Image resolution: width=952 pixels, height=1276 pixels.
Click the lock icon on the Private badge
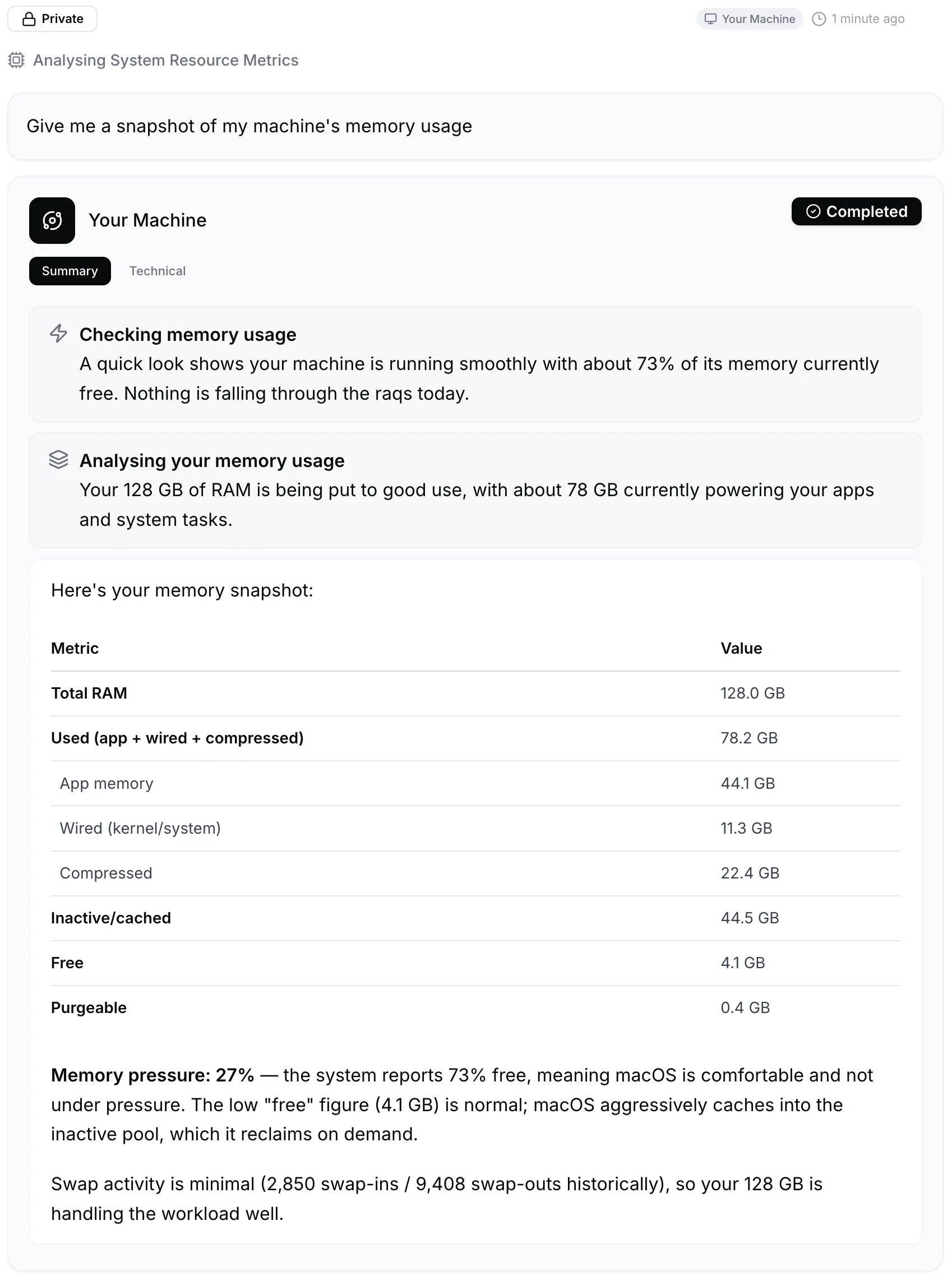pos(27,19)
